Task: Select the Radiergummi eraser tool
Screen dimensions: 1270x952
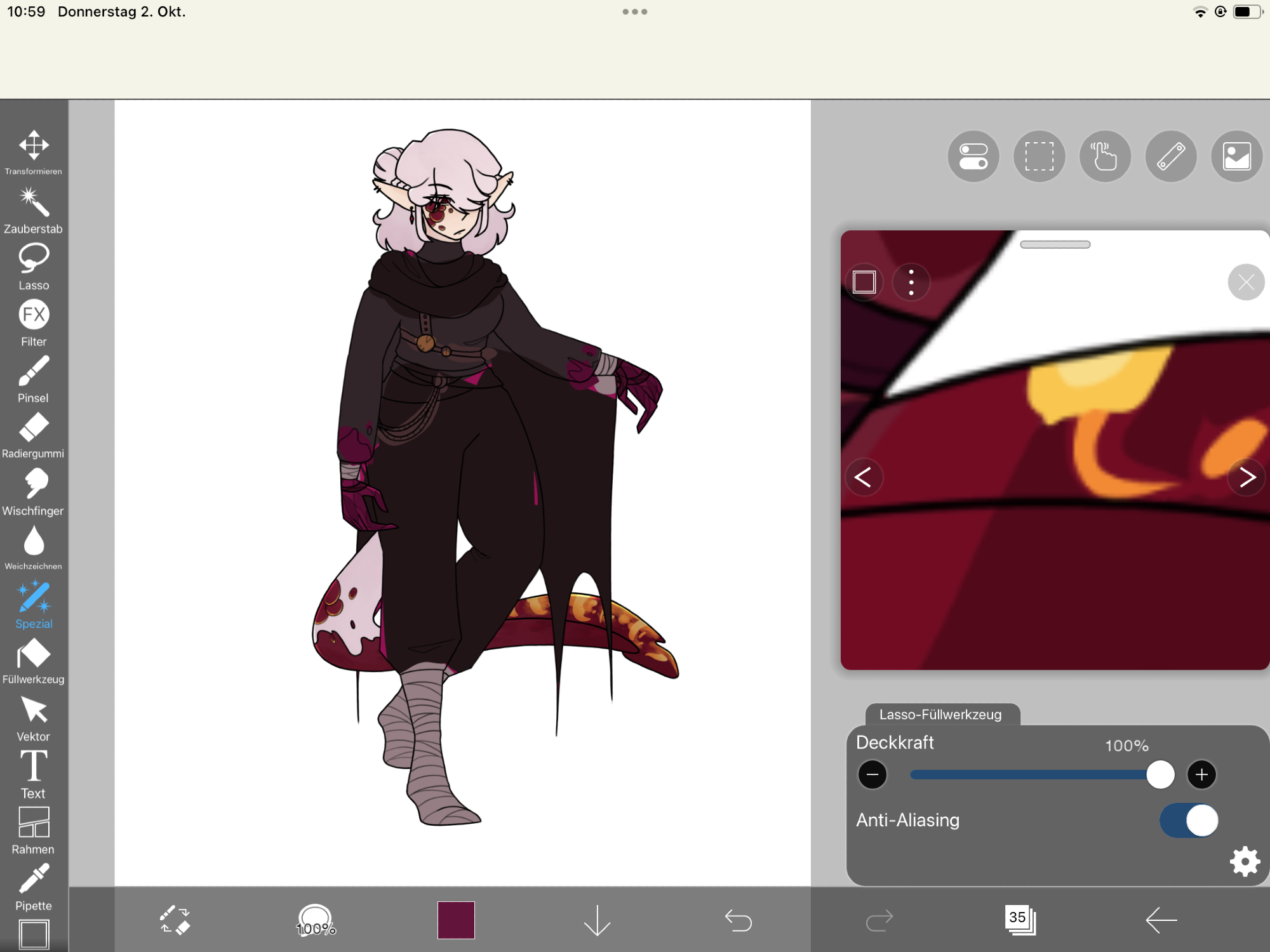Action: 34,434
